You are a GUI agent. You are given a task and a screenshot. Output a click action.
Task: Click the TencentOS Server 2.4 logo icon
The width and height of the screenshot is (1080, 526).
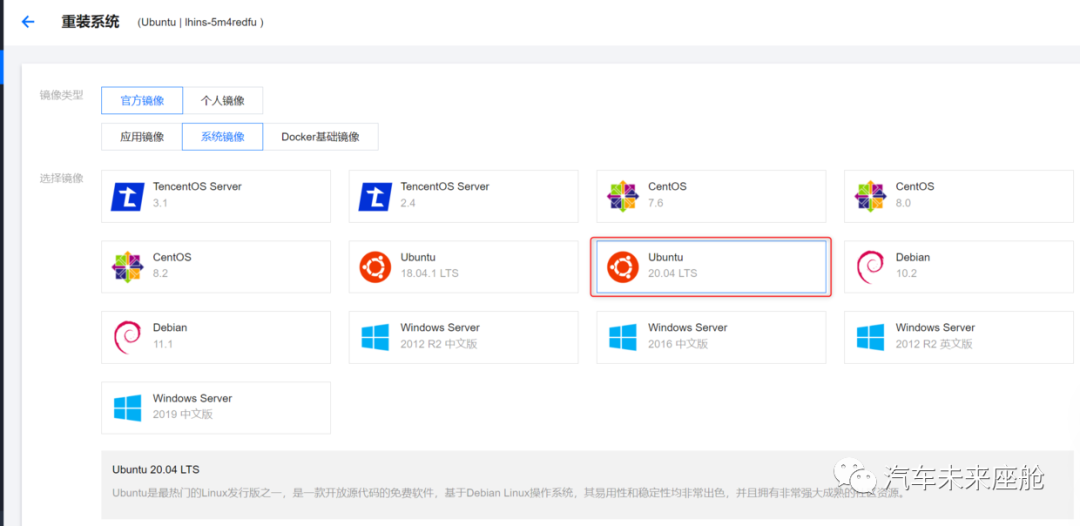click(375, 196)
